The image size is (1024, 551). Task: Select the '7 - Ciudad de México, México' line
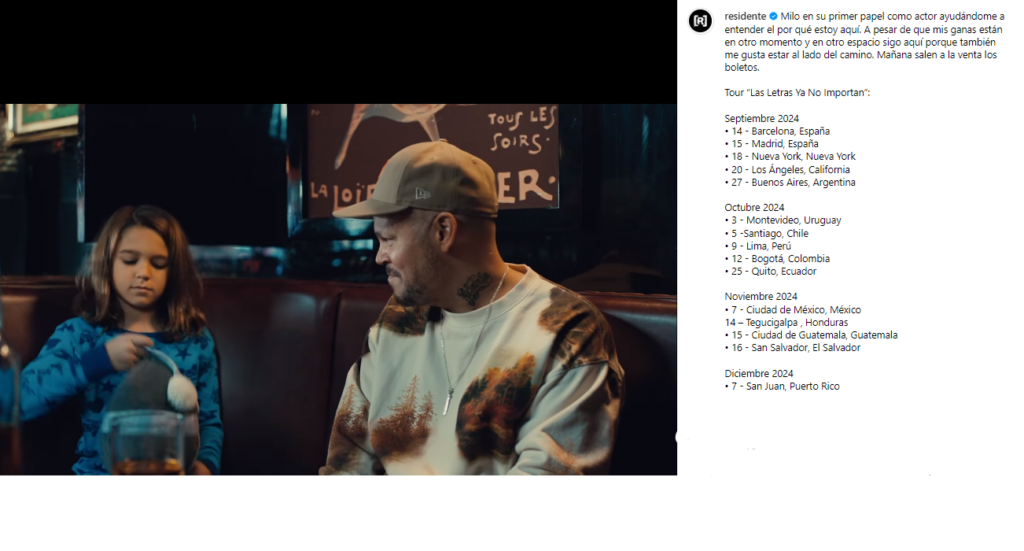(x=793, y=309)
